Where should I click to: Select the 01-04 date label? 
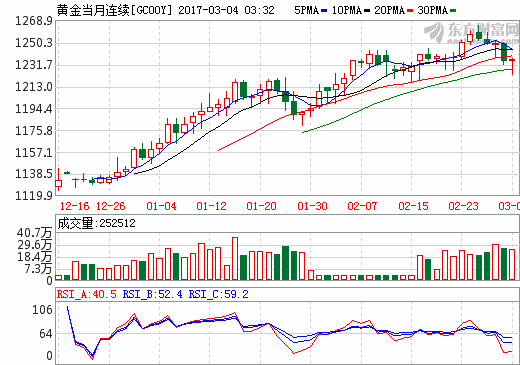pyautogui.click(x=161, y=206)
